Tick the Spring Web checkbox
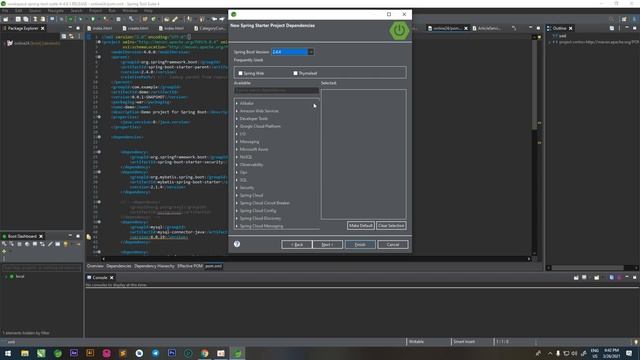This screenshot has height=360, width=640. [x=240, y=73]
